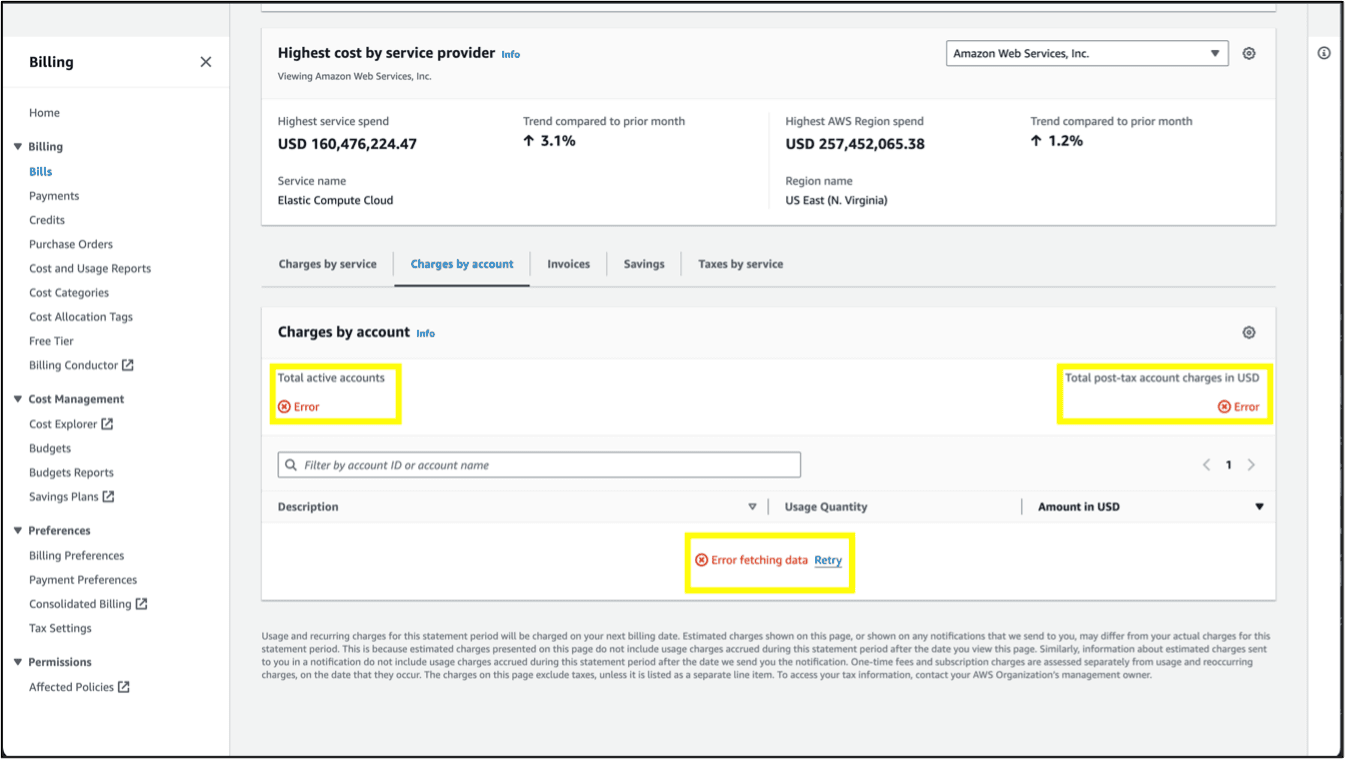Collapse the Permissions section
This screenshot has width=1347, height=763.
point(18,662)
